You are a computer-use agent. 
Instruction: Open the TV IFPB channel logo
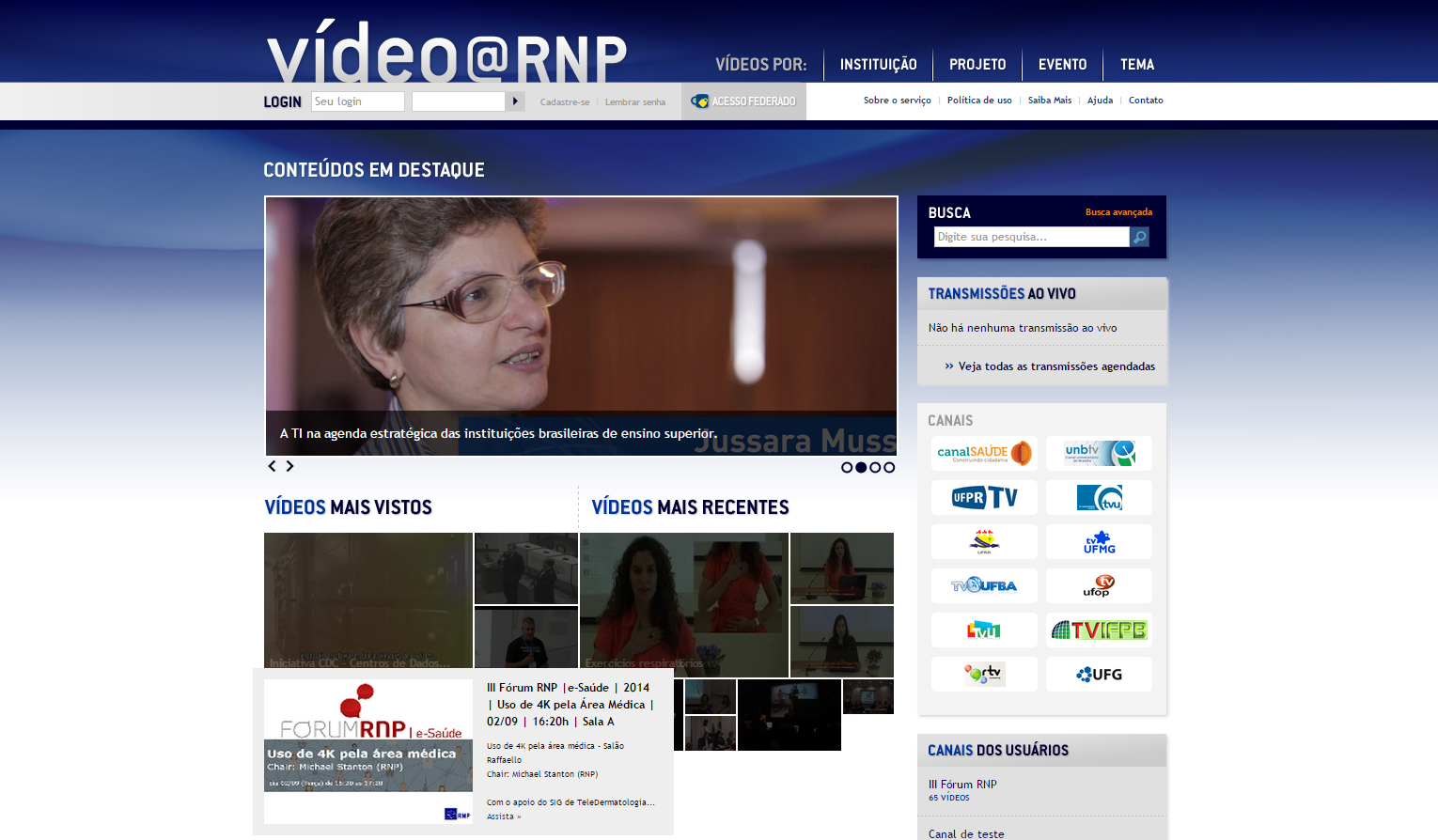click(1099, 630)
